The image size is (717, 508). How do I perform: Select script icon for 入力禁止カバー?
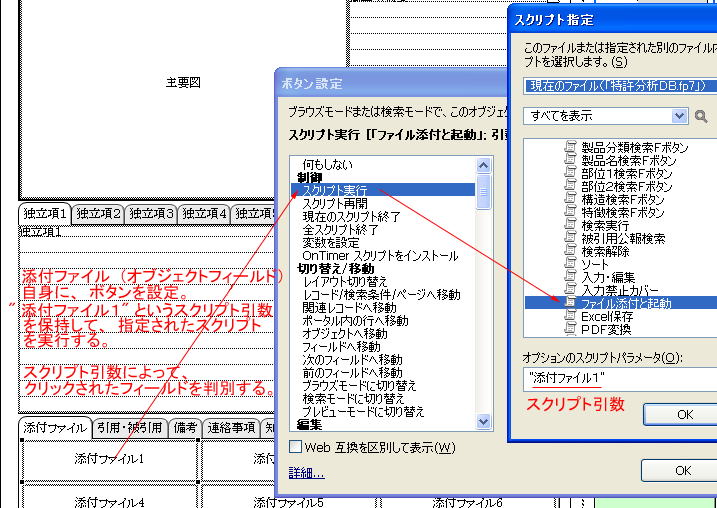click(570, 290)
